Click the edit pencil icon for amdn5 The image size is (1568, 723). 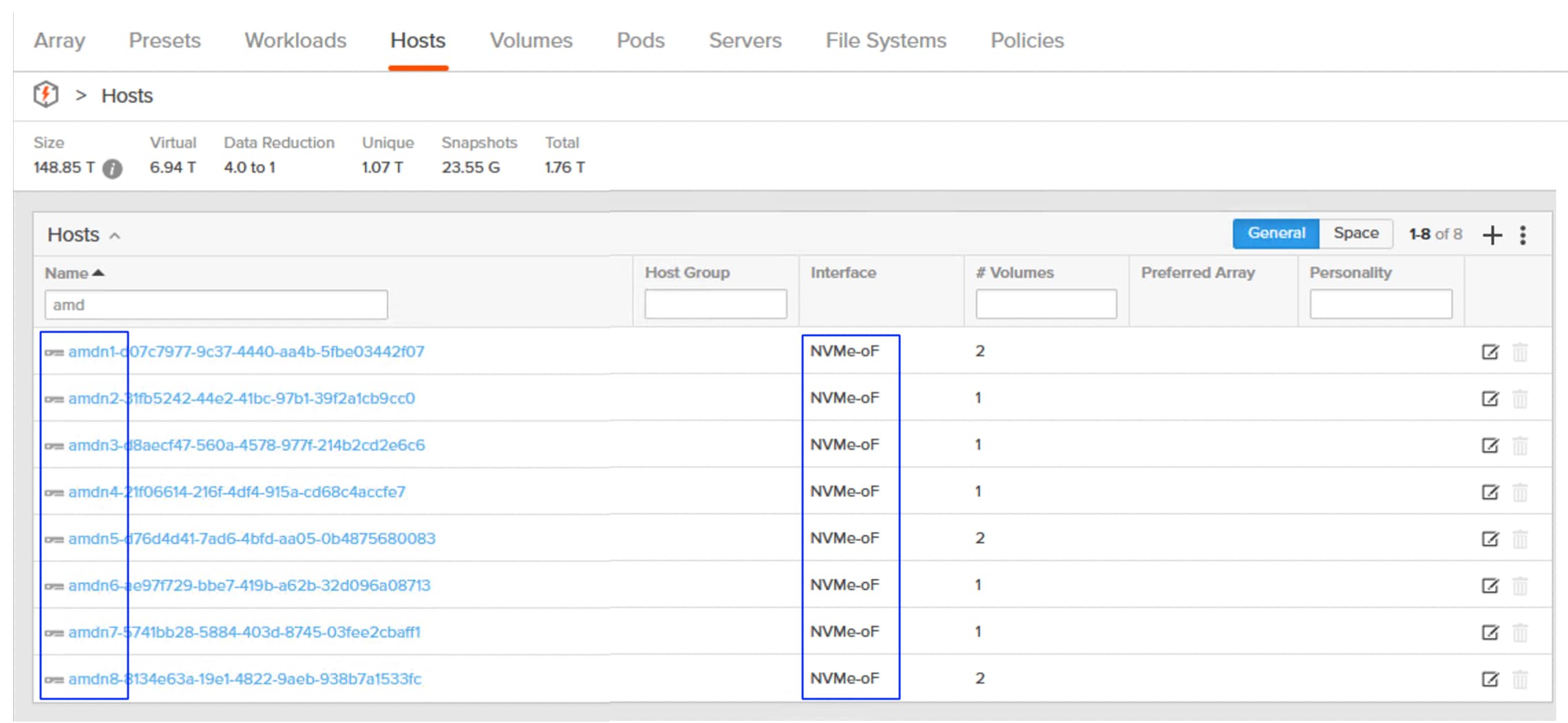coord(1490,538)
